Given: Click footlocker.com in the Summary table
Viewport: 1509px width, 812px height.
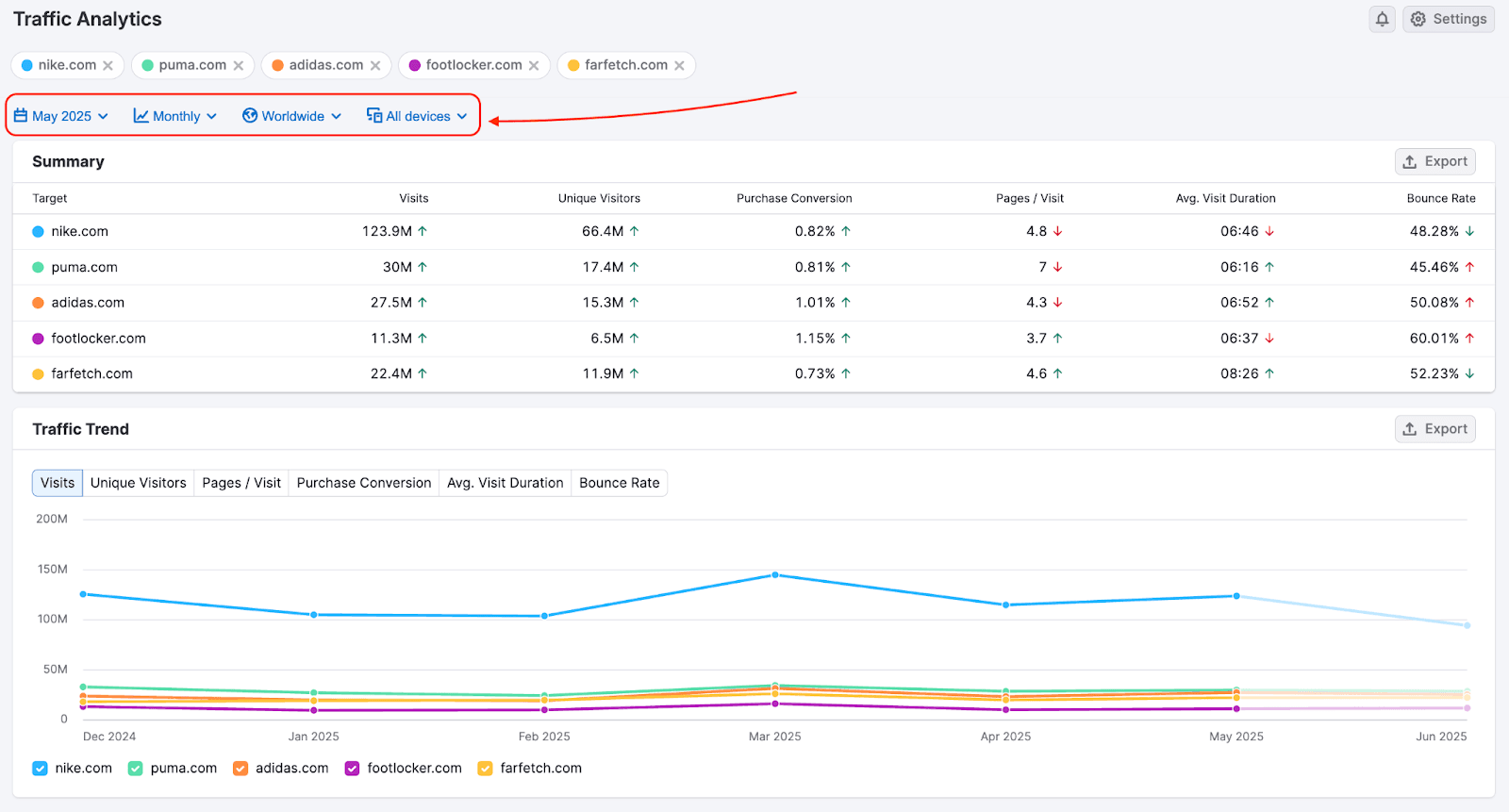Looking at the screenshot, I should (x=98, y=339).
